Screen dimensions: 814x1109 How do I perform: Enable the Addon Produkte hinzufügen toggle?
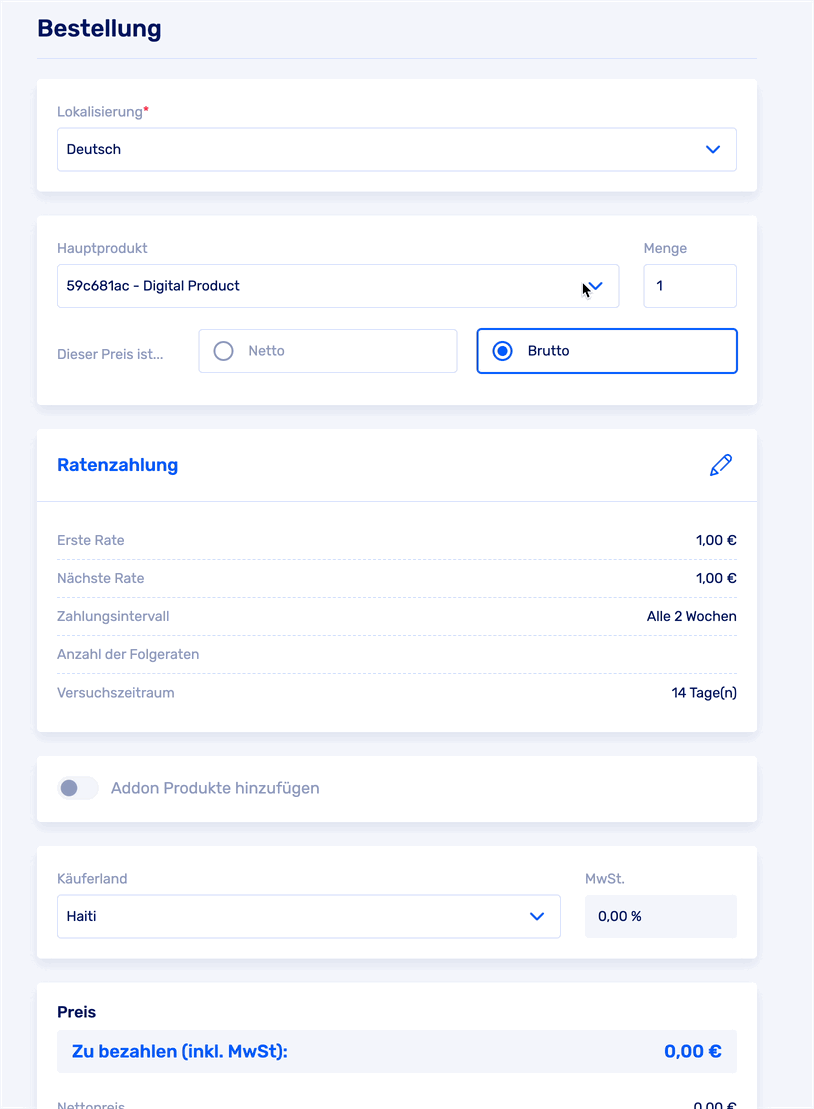pos(78,788)
